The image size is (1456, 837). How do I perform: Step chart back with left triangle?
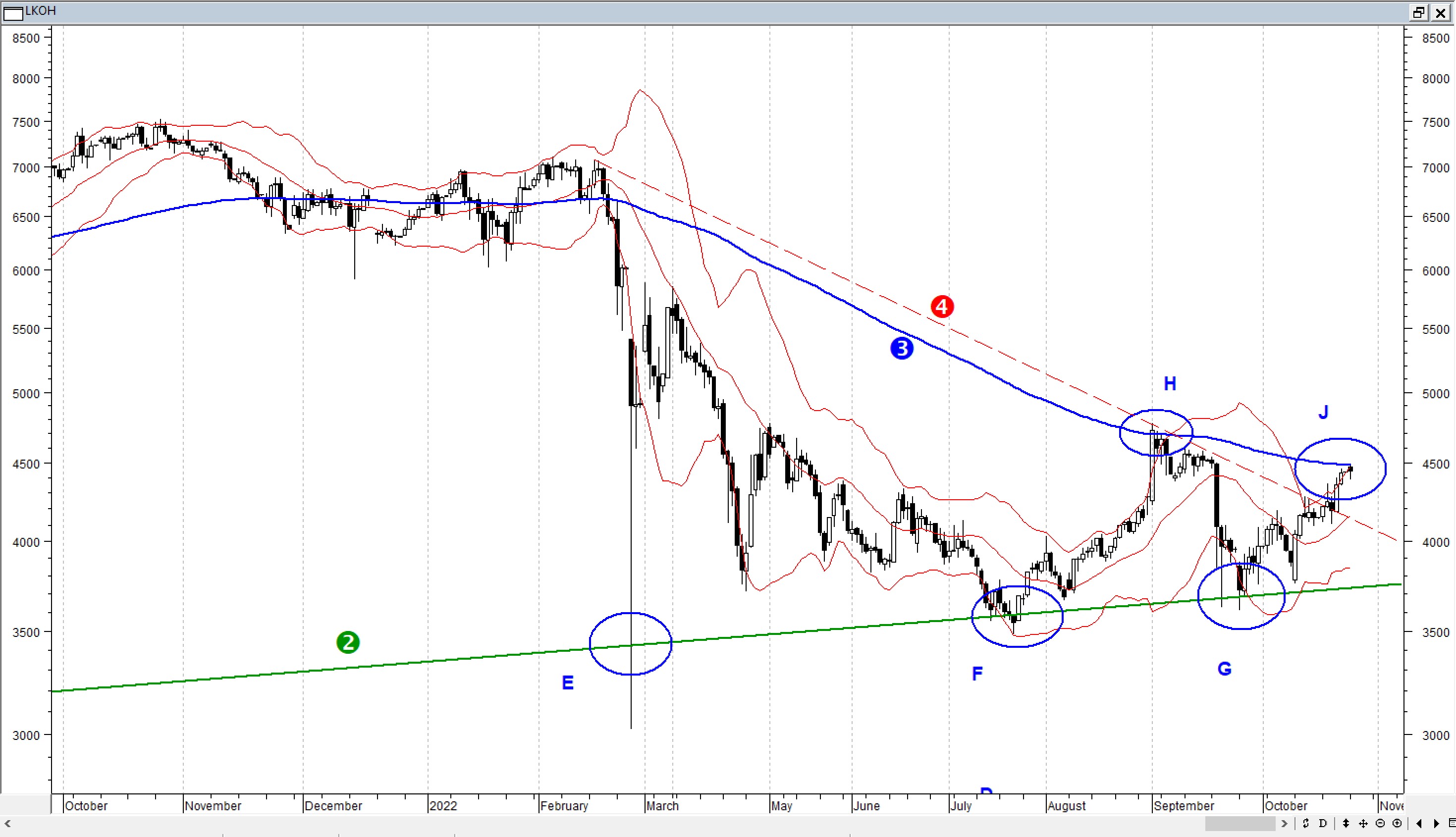[1419, 823]
